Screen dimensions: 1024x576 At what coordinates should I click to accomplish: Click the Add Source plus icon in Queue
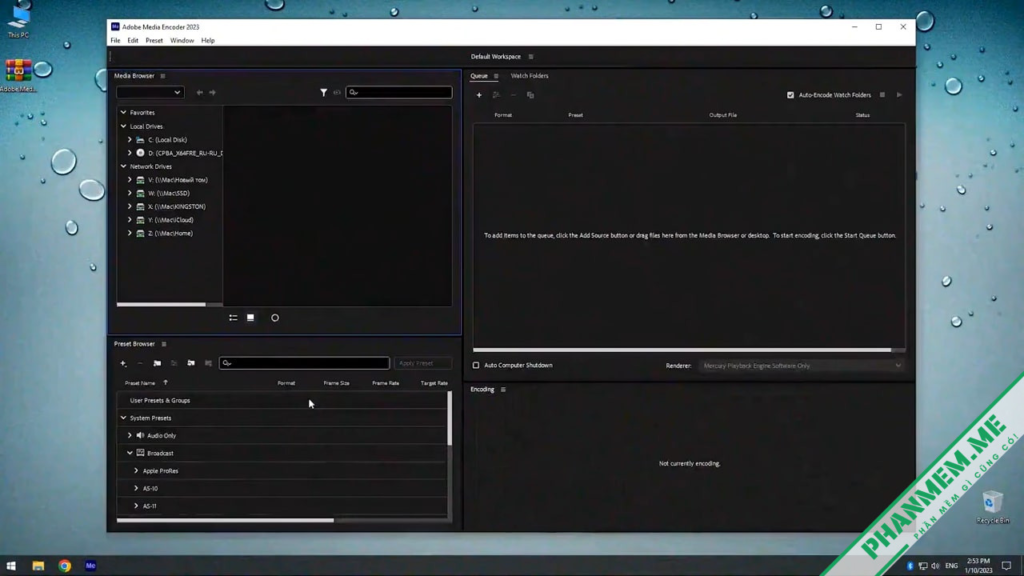pyautogui.click(x=479, y=95)
